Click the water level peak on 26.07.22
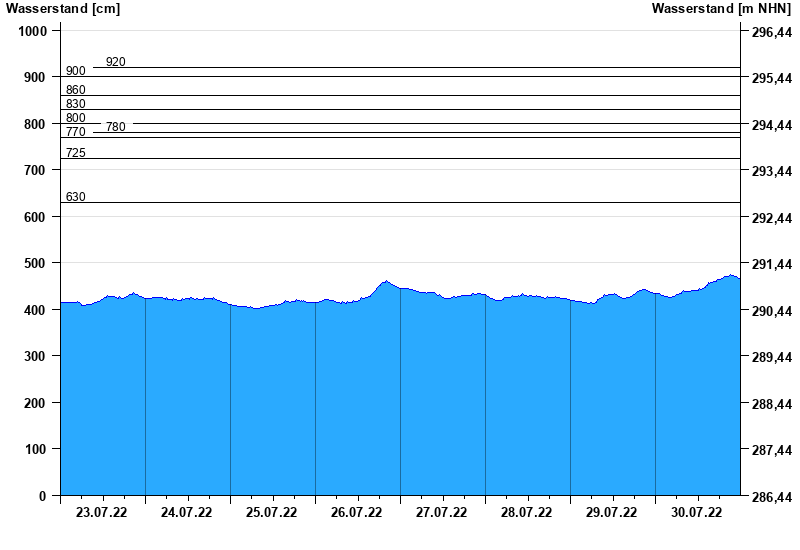Screen dimensions: 800x550 386,281
